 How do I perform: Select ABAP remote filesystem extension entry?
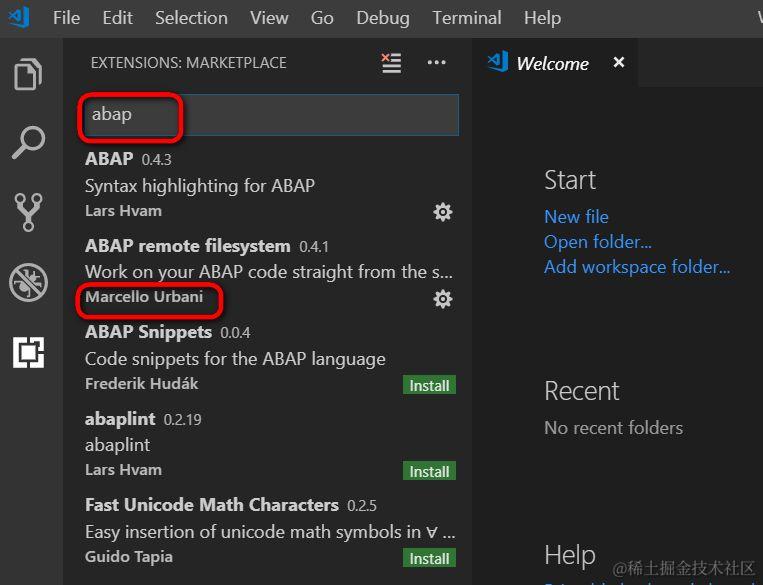(x=270, y=272)
